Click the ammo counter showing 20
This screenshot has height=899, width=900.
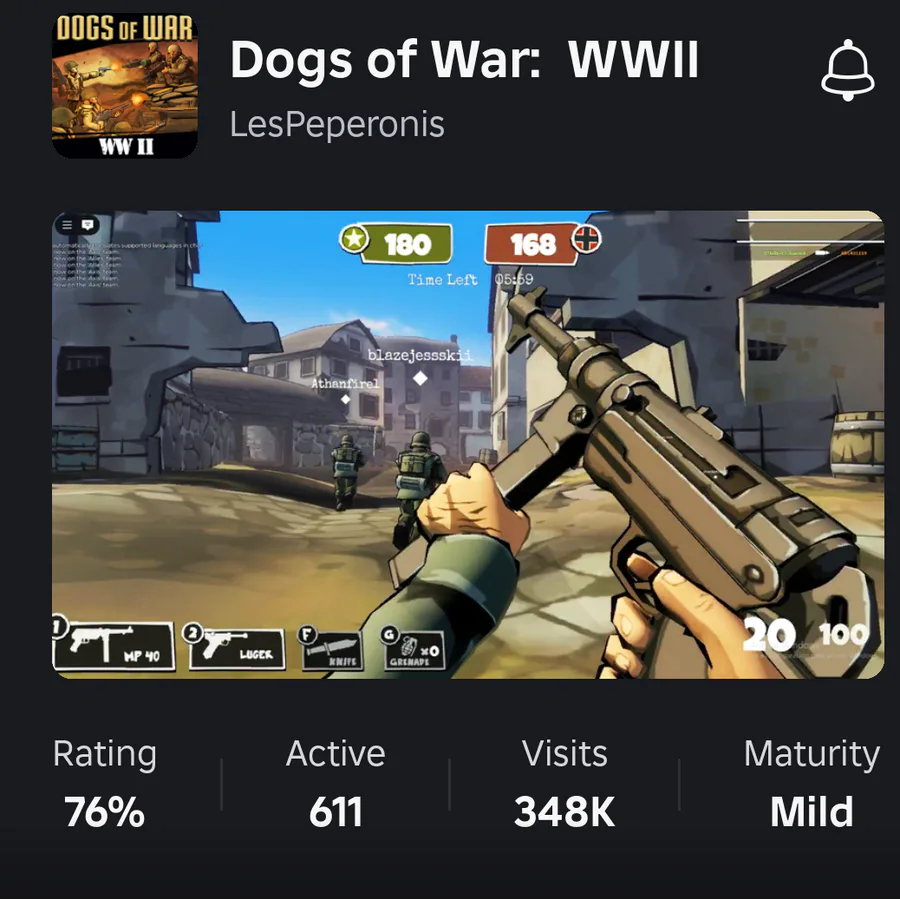769,636
